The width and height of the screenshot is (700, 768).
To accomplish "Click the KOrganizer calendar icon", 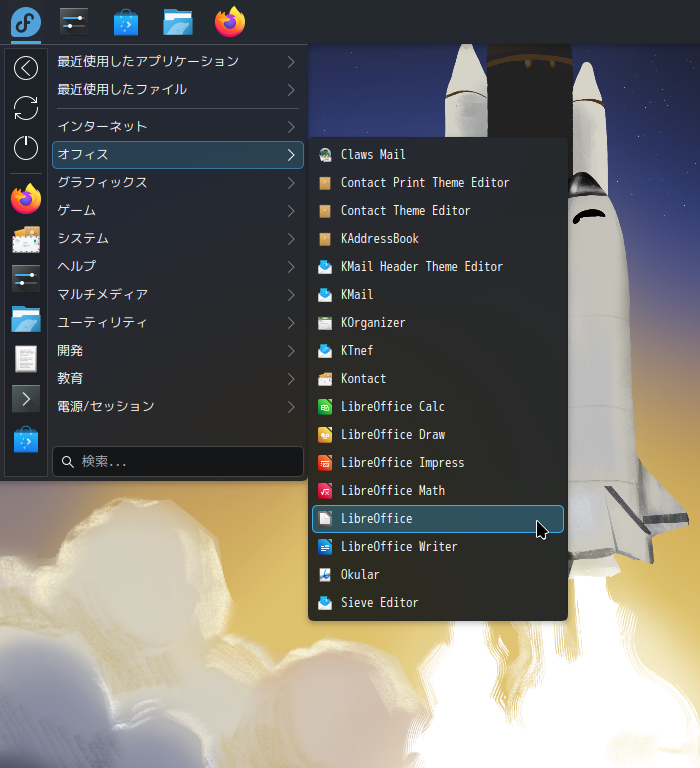I will pos(325,323).
